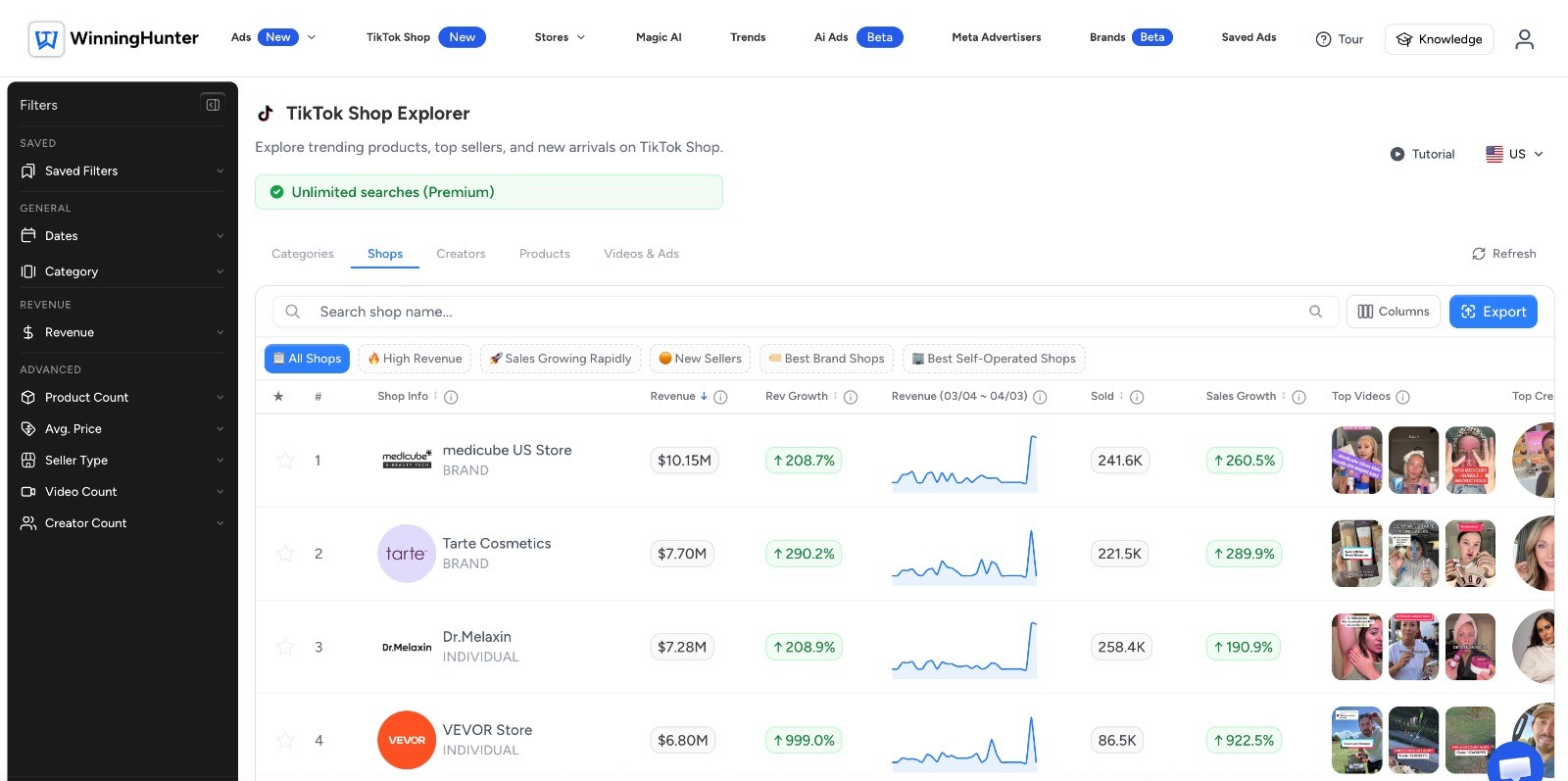Toggle Best Brand Shops filter chip

(x=826, y=359)
